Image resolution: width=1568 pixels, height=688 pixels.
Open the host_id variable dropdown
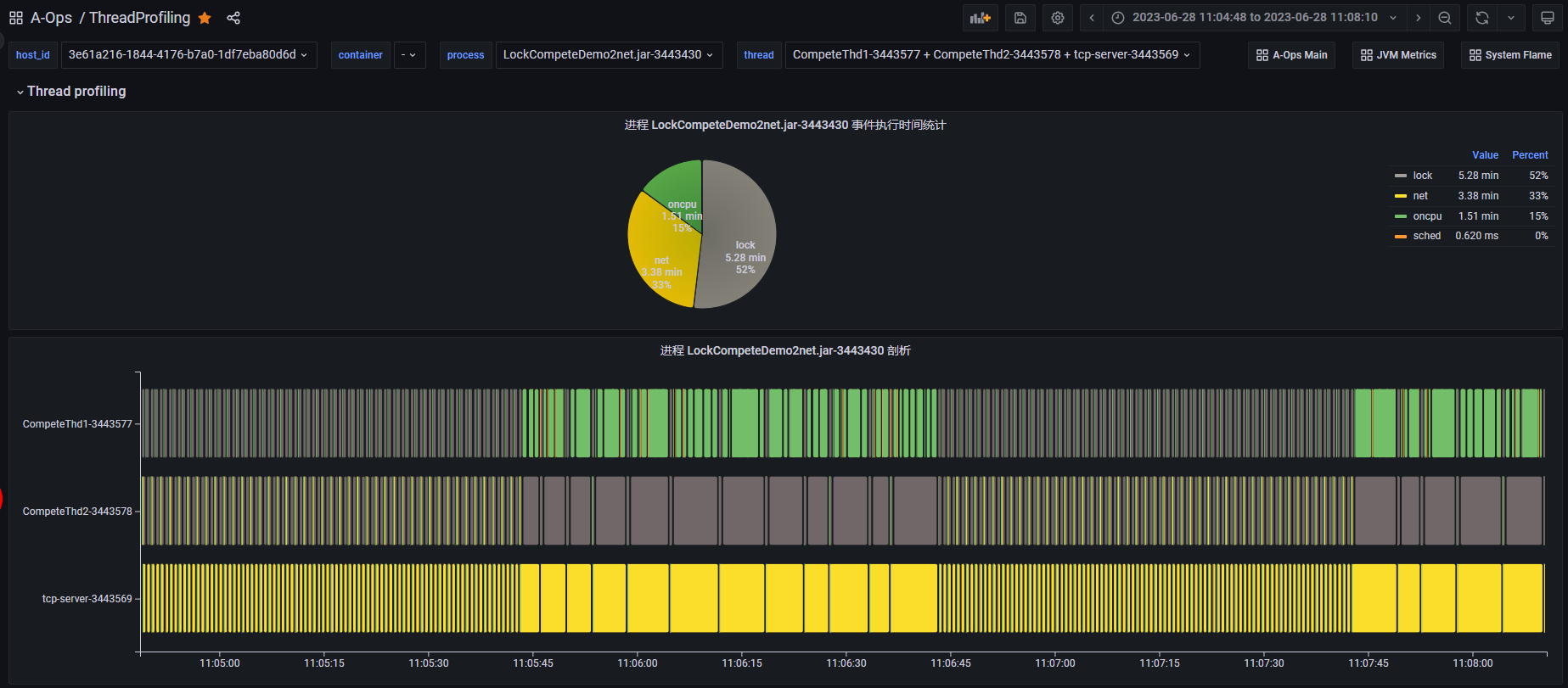tap(188, 55)
